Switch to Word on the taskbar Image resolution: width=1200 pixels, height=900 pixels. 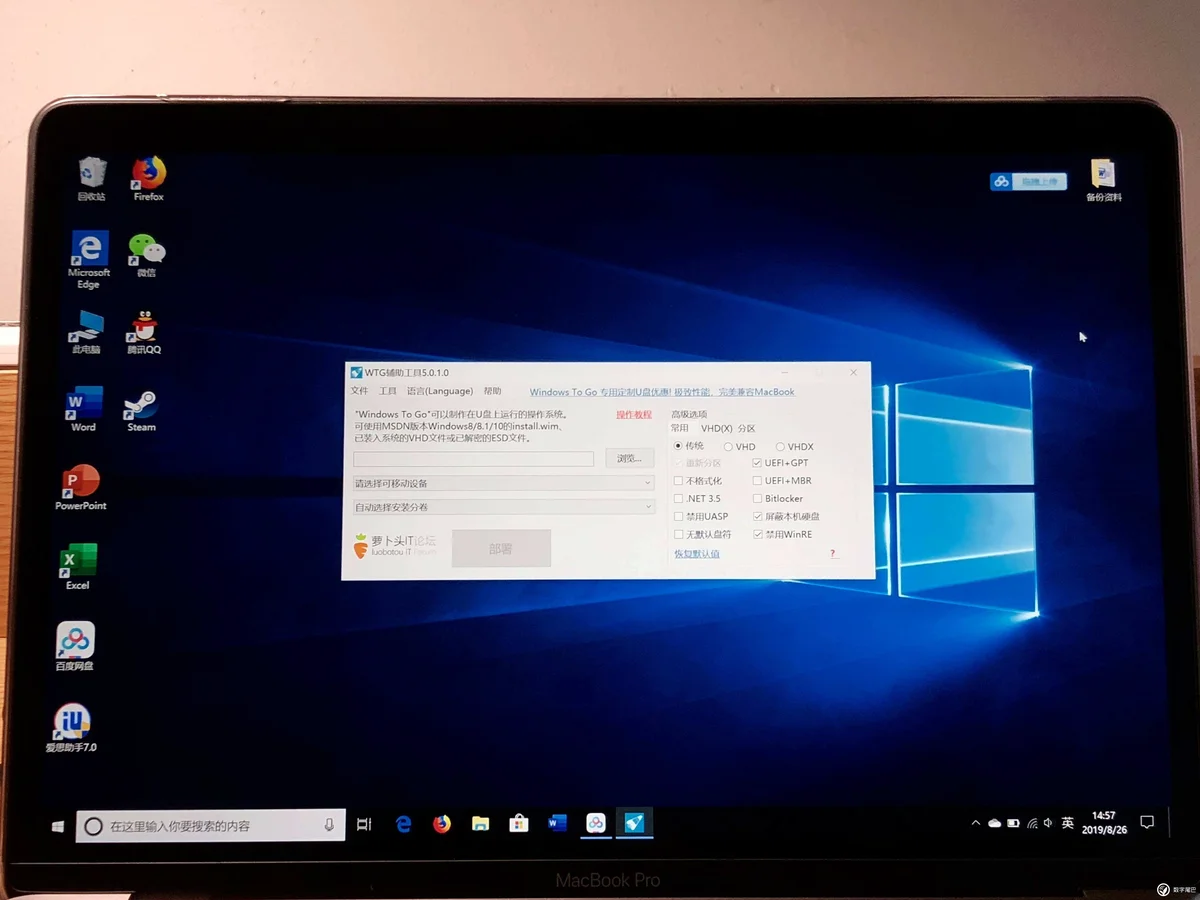(558, 824)
